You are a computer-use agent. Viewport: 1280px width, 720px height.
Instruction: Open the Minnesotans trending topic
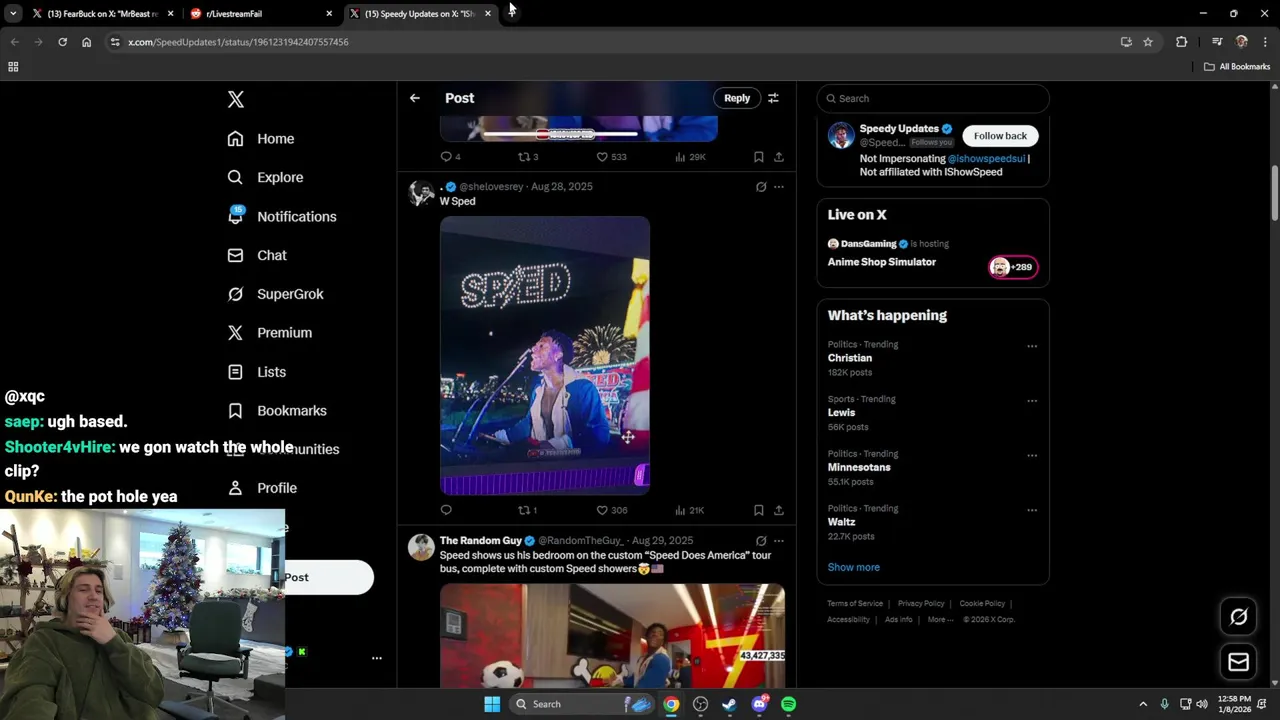coord(859,467)
